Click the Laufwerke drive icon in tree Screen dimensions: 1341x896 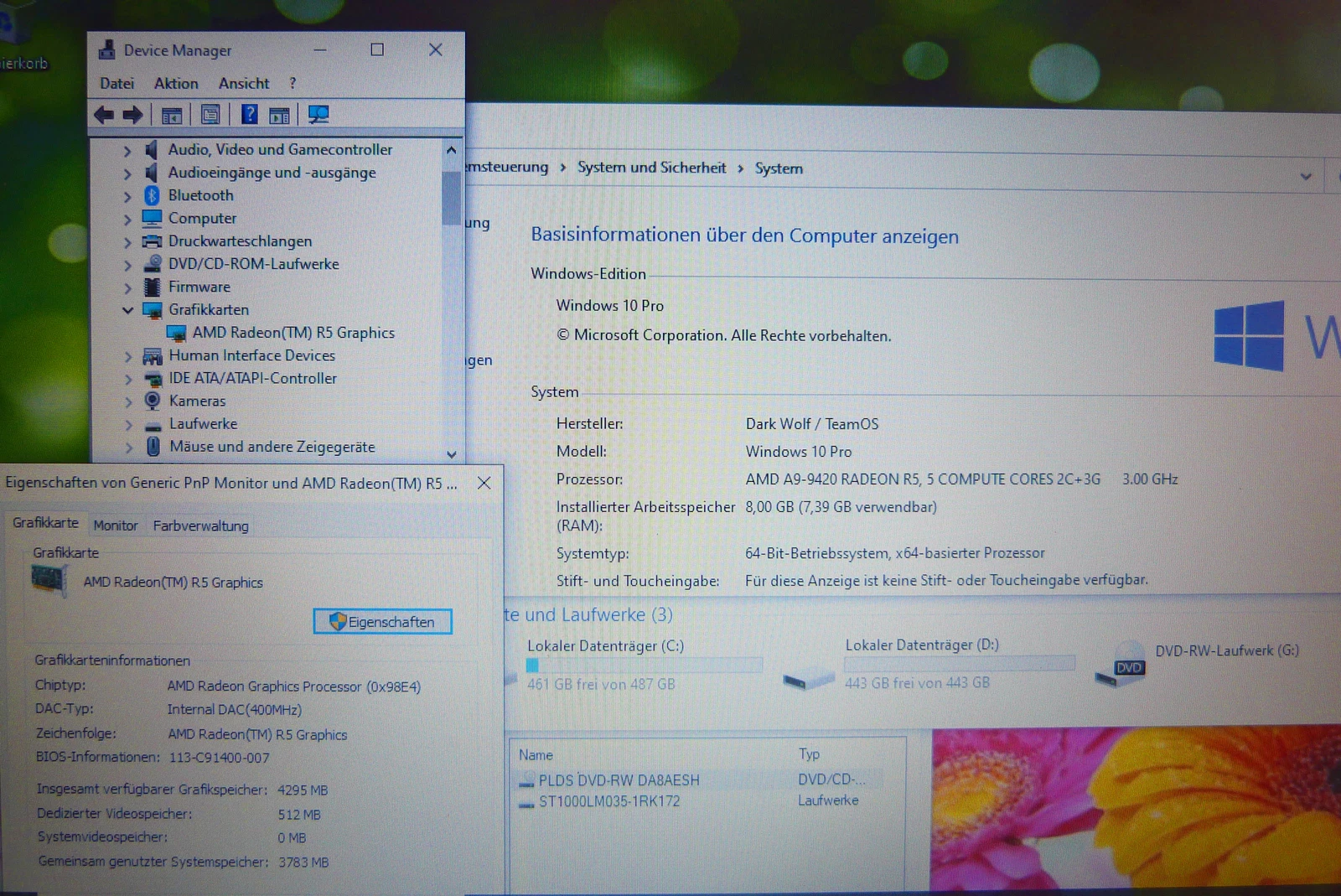pos(153,425)
